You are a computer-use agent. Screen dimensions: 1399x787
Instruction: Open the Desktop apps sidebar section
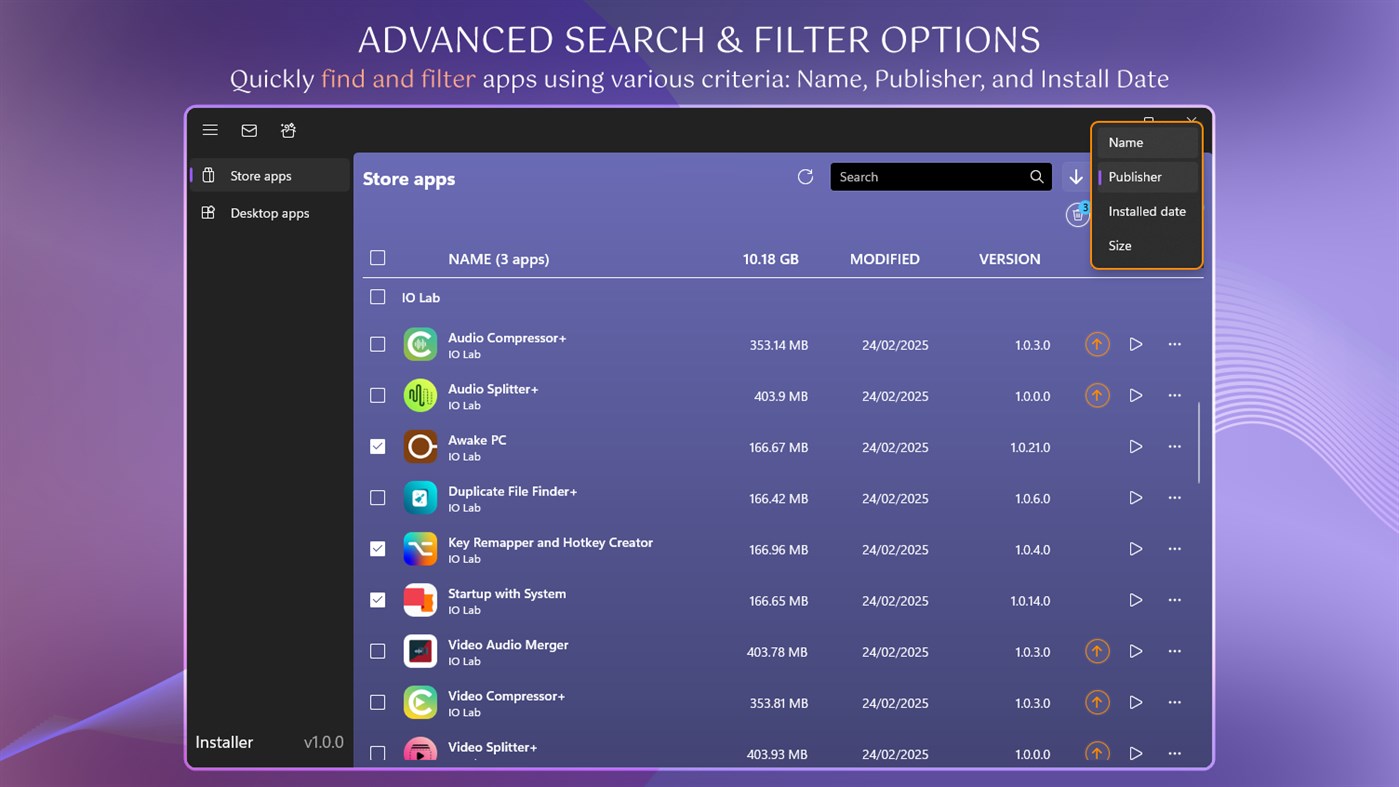[269, 213]
